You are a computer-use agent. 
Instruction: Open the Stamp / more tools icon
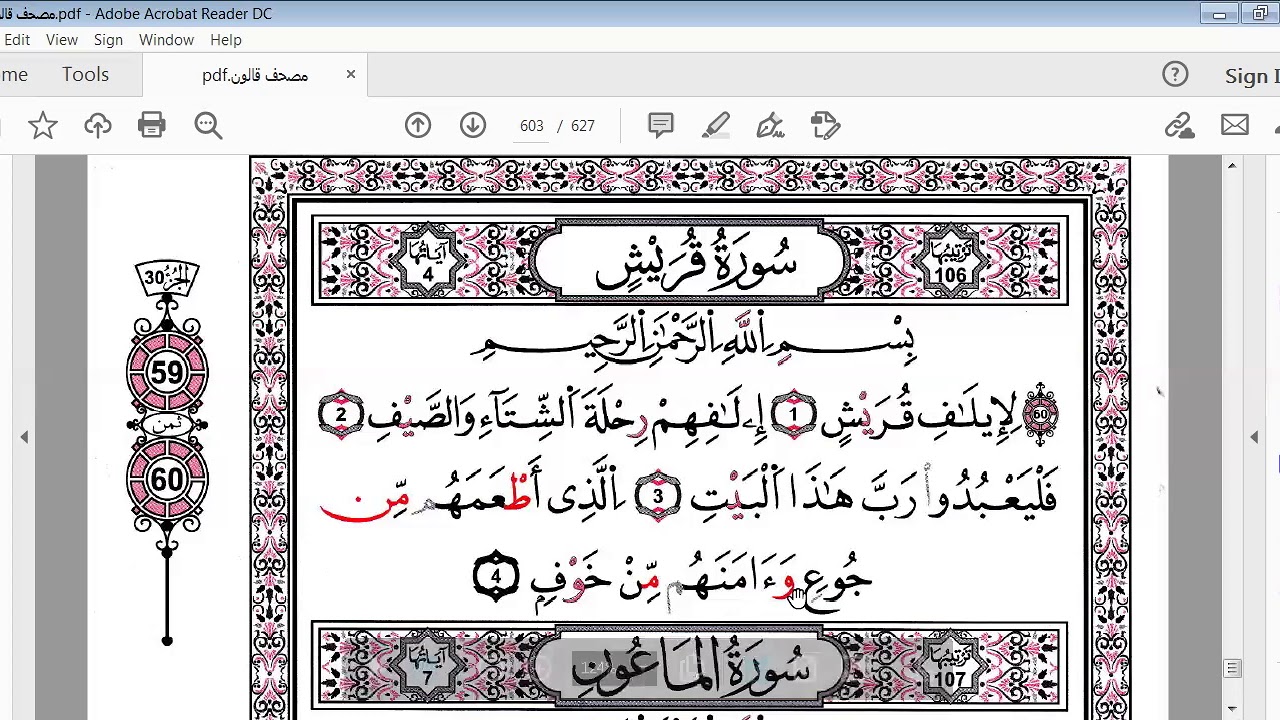pyautogui.click(x=825, y=126)
